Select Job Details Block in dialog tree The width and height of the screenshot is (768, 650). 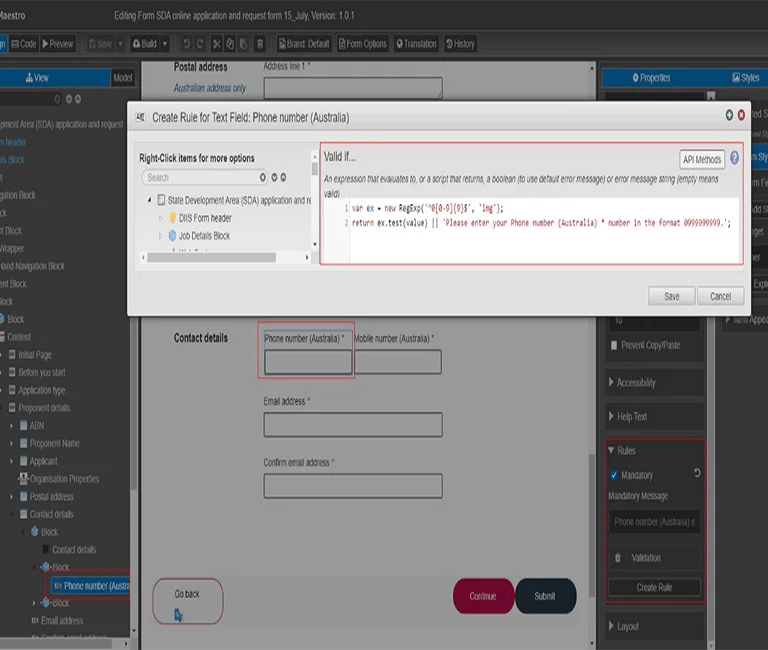pos(199,236)
